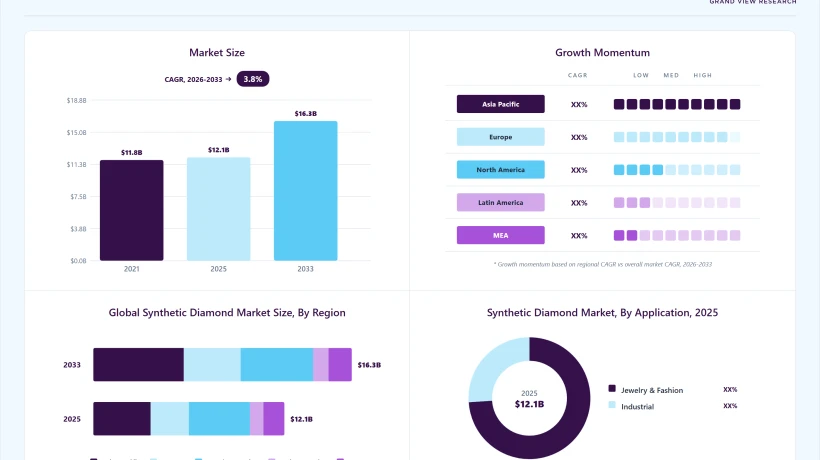Viewport: 820px width, 460px height.
Task: Select the 2033 market size bar
Action: click(305, 191)
